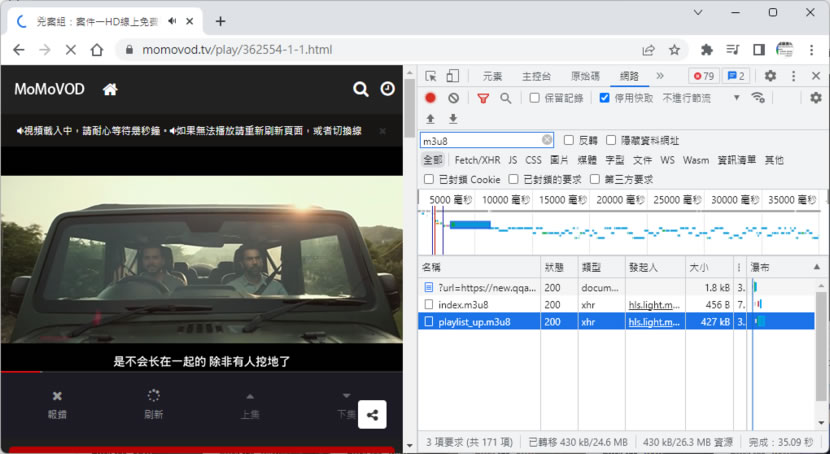Filter by Fetch/XHR type
This screenshot has width=830, height=454.
click(x=477, y=160)
